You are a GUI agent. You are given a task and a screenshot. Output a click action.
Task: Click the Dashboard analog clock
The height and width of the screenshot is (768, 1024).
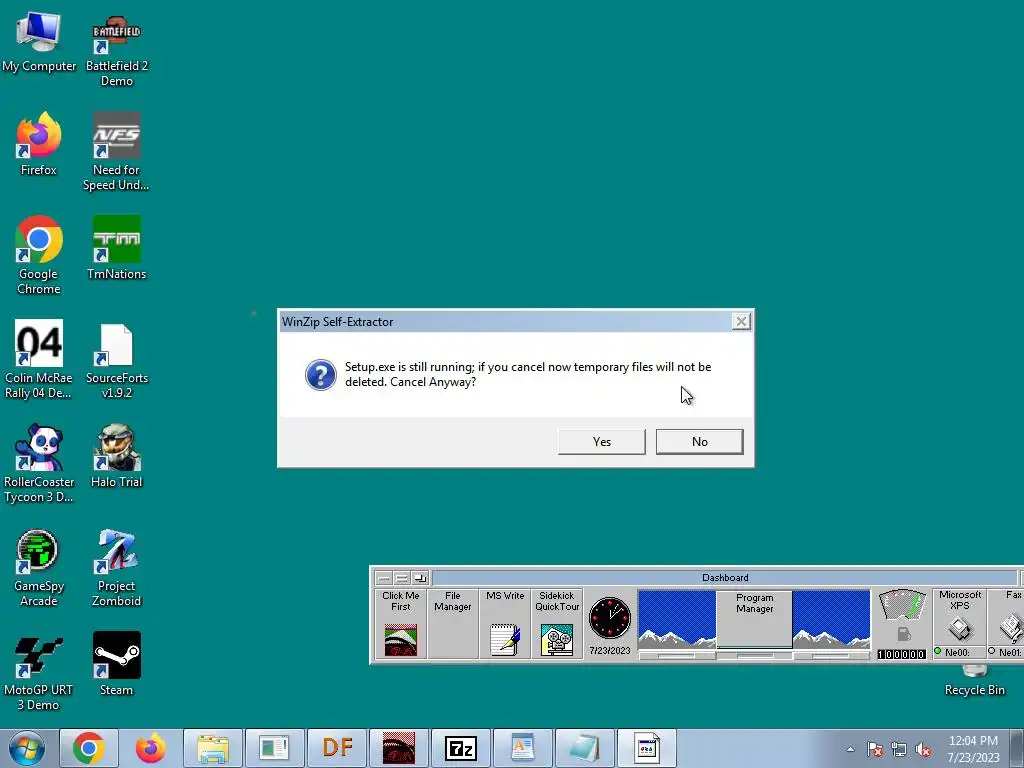click(x=610, y=618)
